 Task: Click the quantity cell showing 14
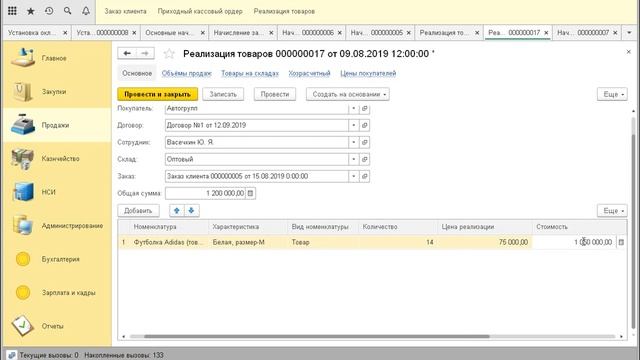[x=398, y=242]
